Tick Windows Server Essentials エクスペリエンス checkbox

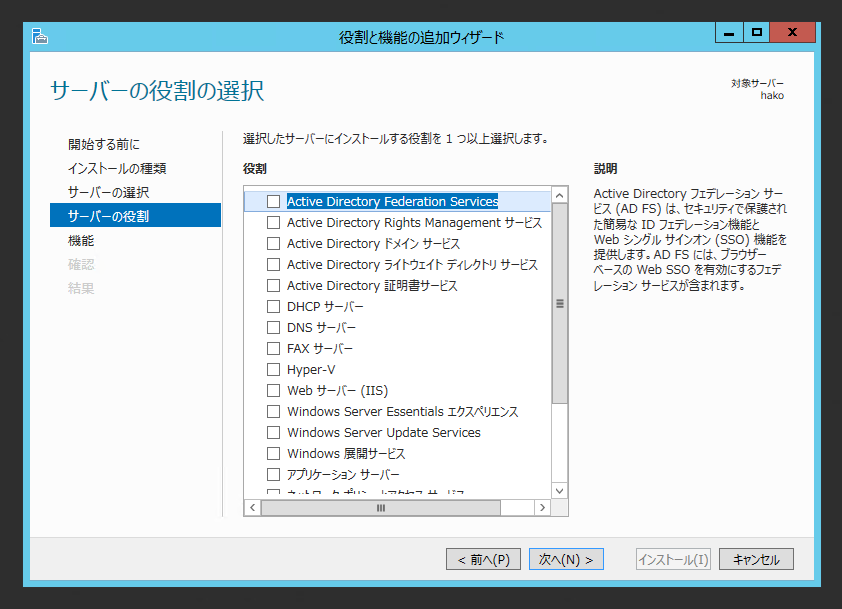pyautogui.click(x=273, y=411)
